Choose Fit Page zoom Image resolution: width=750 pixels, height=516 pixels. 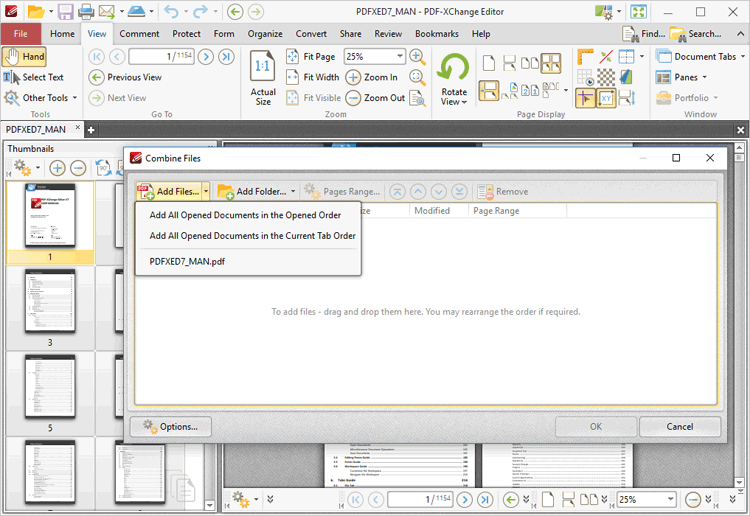[310, 56]
